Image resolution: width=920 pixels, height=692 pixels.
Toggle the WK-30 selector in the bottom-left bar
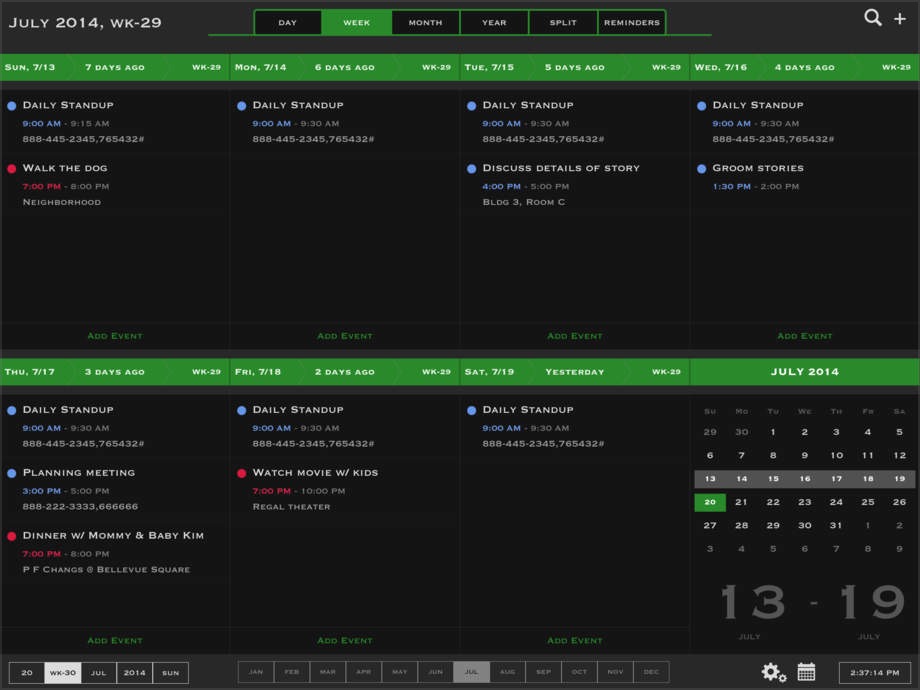[x=62, y=672]
